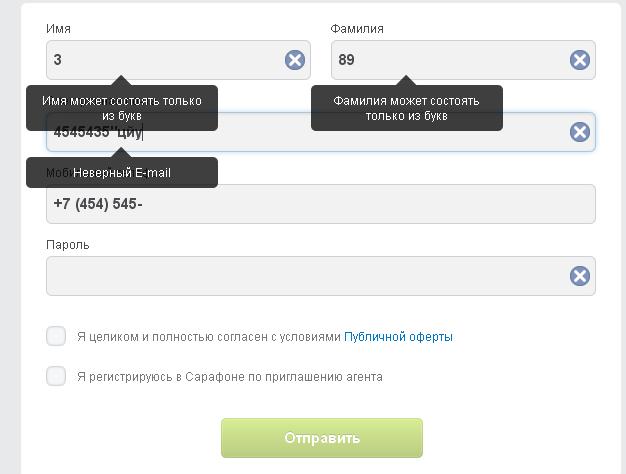Screen dimensions: 626x474
Task: Enable the agent invitation checkbox
Action: 56,376
